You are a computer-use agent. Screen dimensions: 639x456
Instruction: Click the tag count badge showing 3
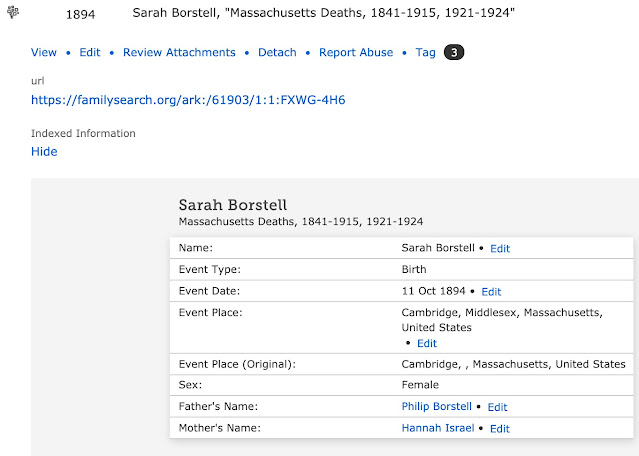452,52
